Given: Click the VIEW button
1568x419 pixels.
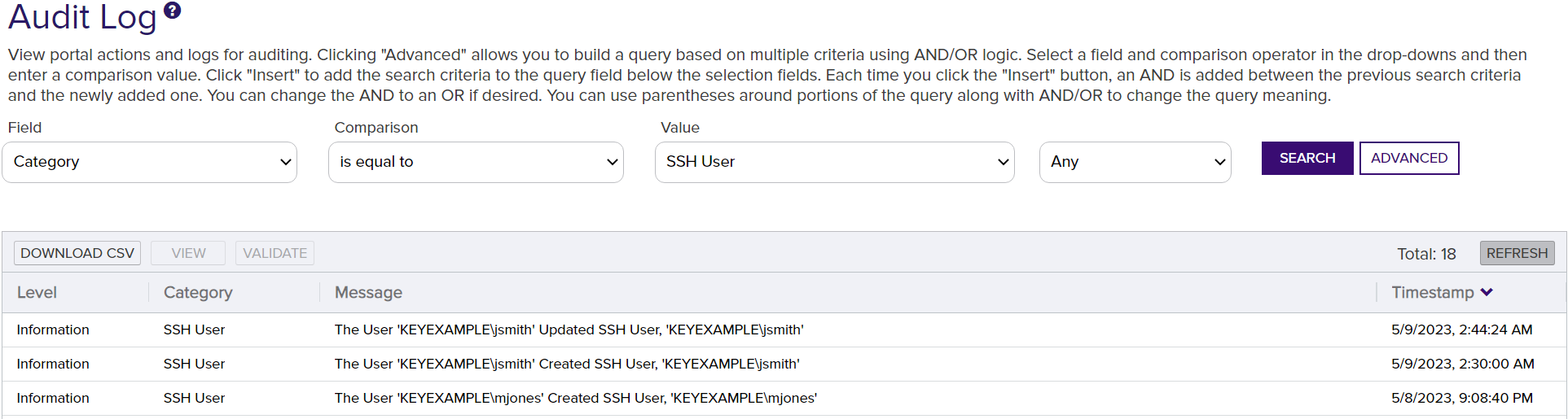Looking at the screenshot, I should 188,253.
